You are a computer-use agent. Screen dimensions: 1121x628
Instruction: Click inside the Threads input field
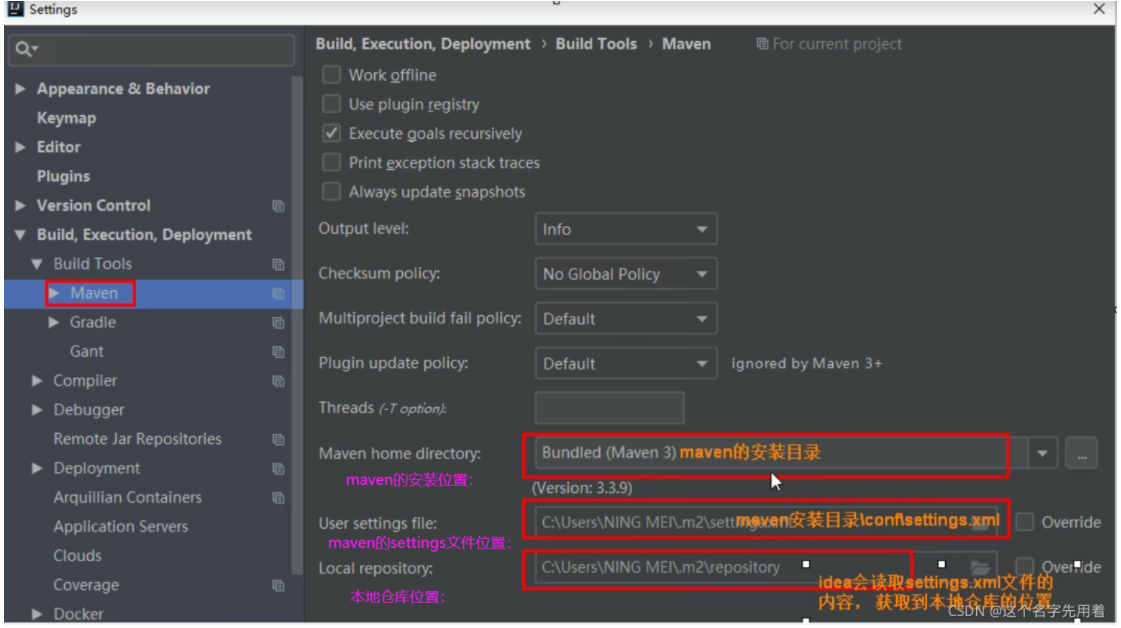pyautogui.click(x=608, y=408)
